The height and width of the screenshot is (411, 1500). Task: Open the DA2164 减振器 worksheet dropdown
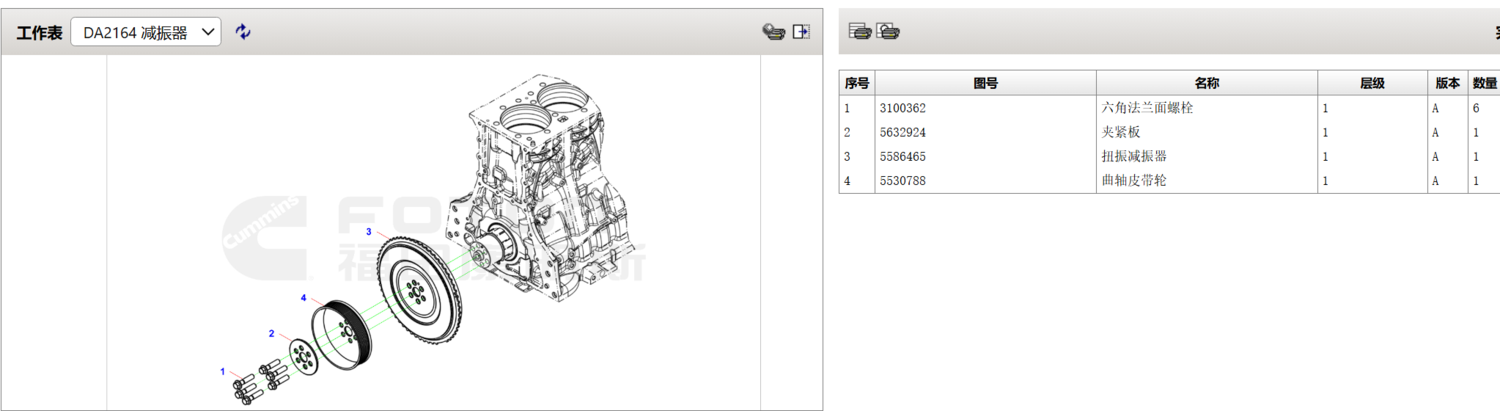pos(146,32)
